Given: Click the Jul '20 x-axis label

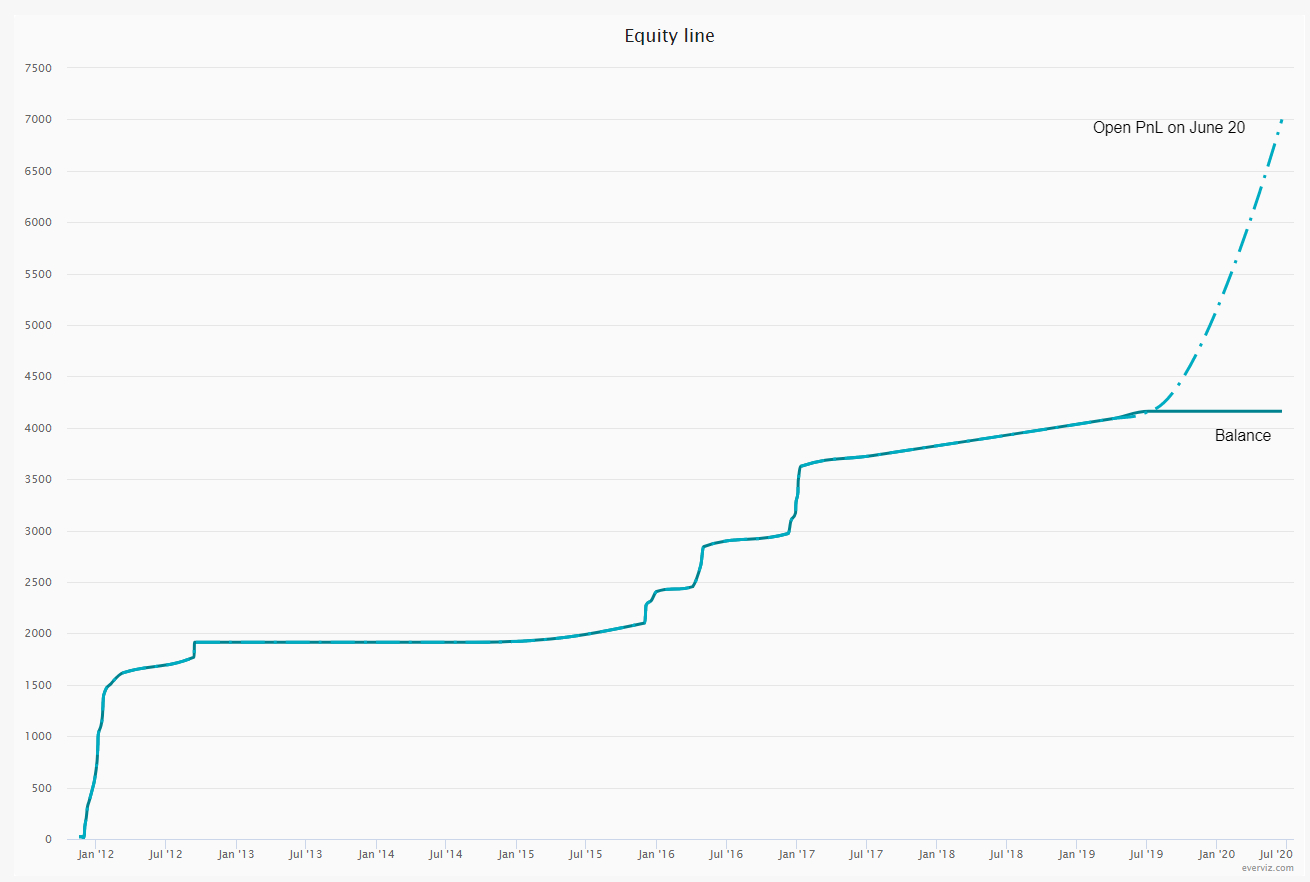Looking at the screenshot, I should (1276, 855).
